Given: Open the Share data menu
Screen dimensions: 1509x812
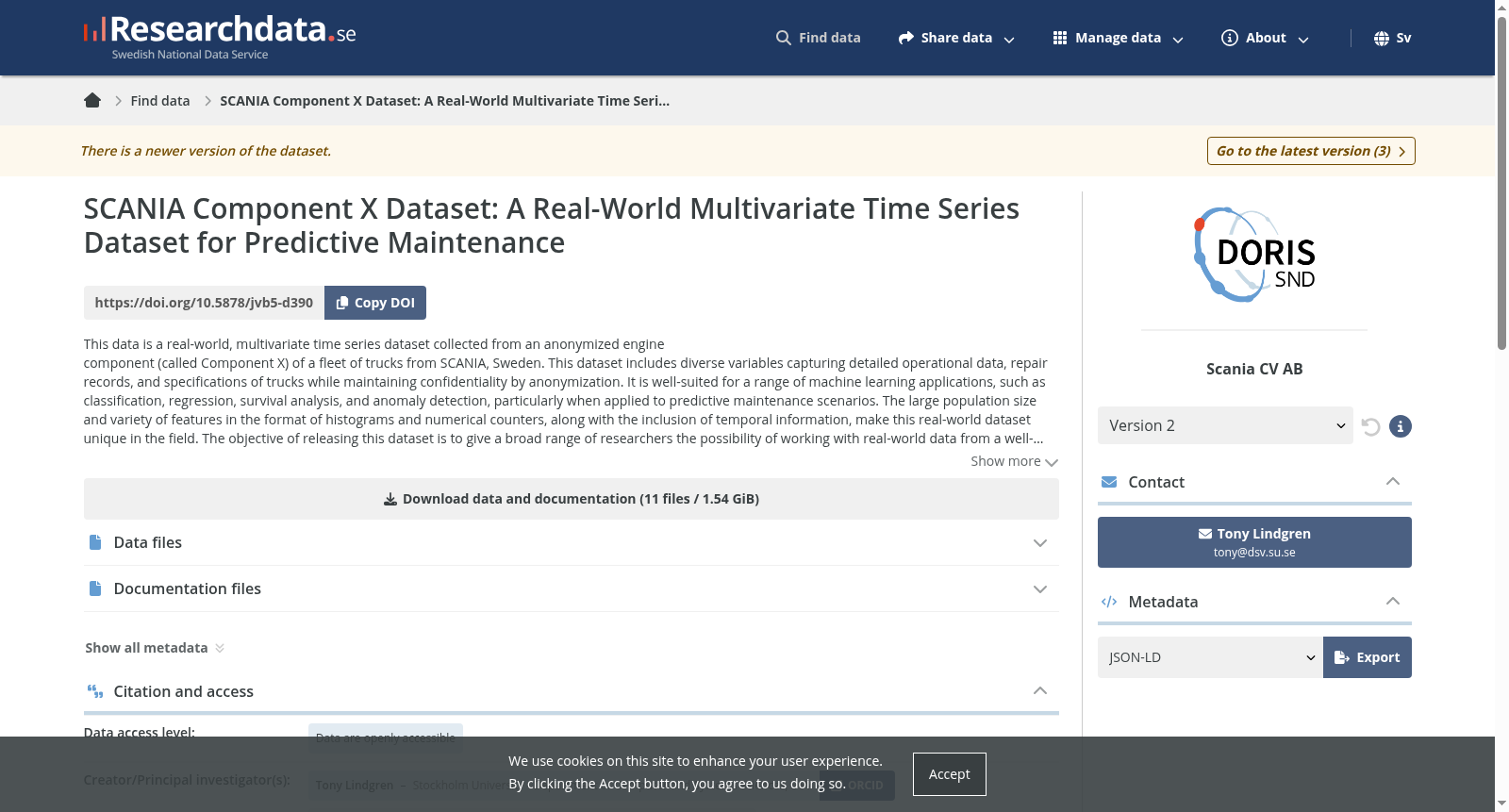Looking at the screenshot, I should pos(956,38).
